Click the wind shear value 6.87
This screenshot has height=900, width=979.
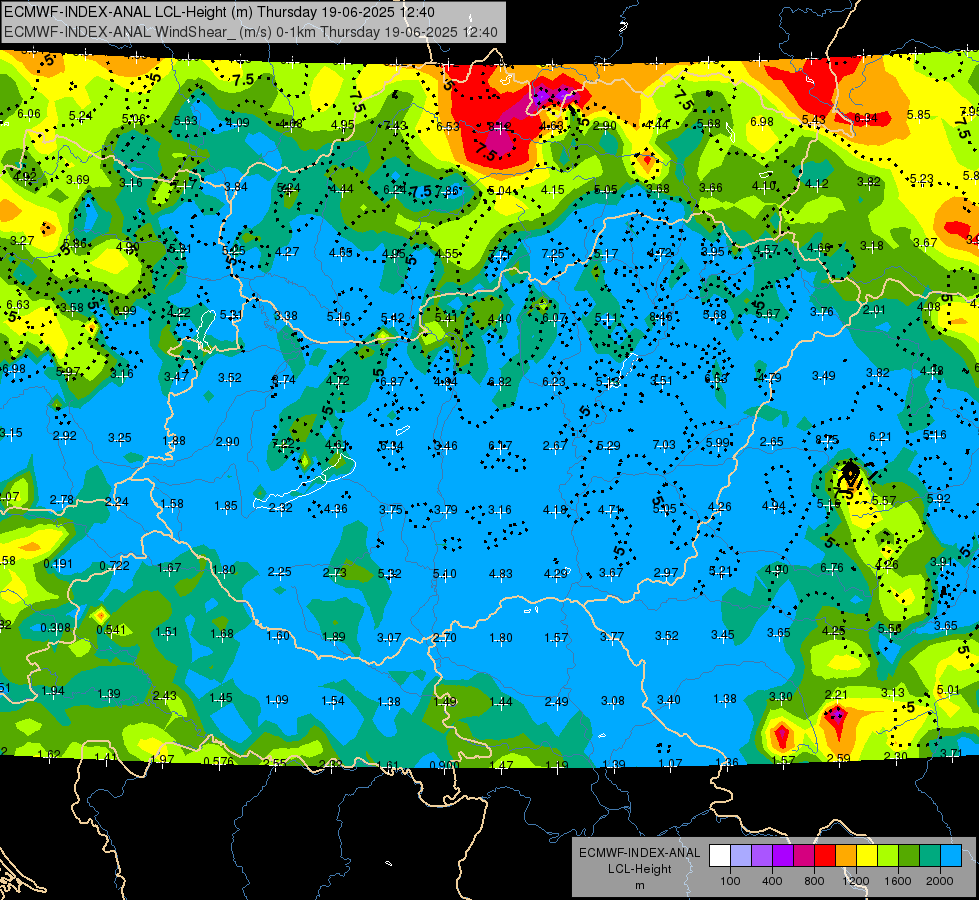[x=392, y=382]
